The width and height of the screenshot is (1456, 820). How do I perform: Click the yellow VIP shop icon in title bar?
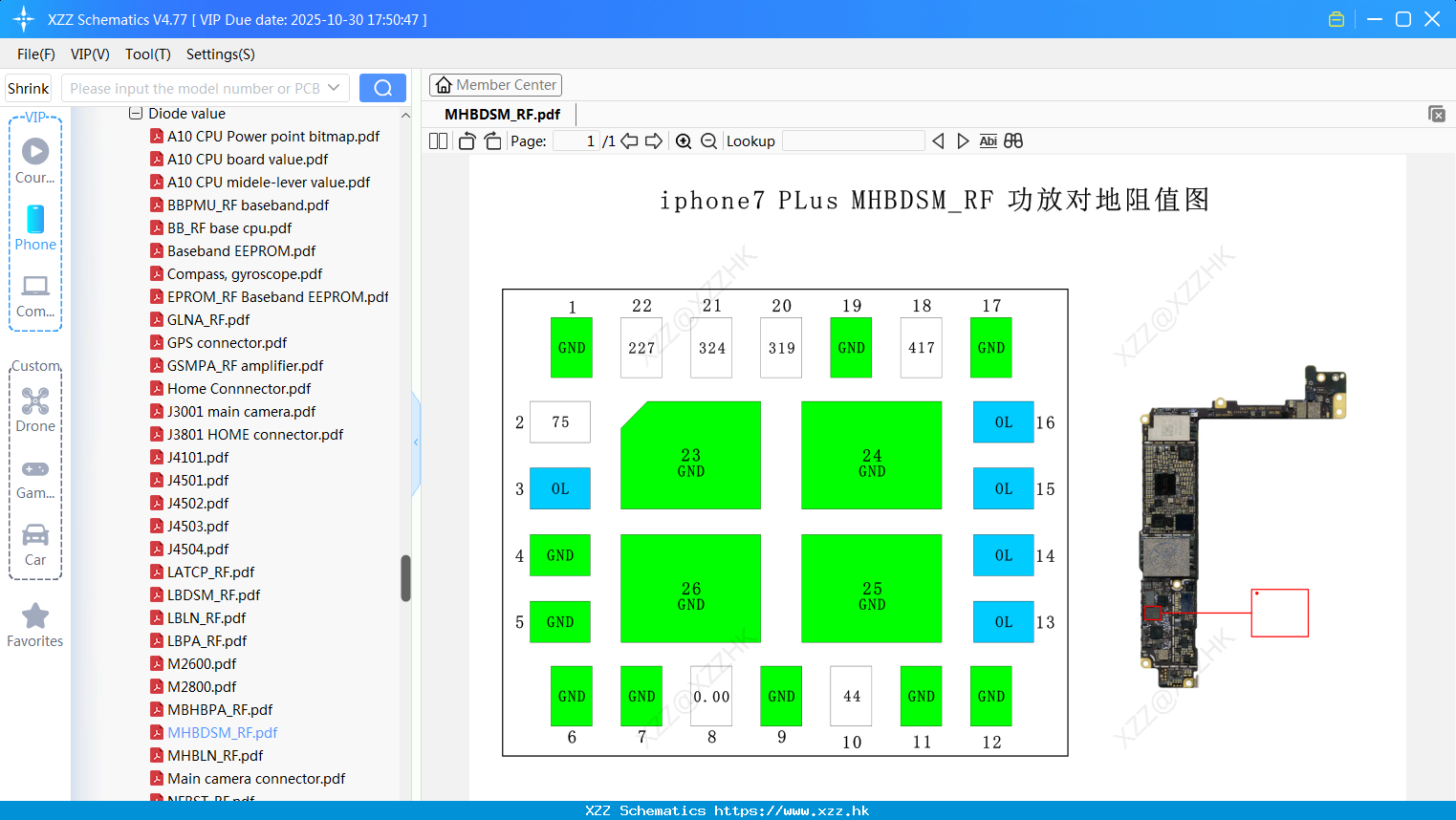[1336, 19]
